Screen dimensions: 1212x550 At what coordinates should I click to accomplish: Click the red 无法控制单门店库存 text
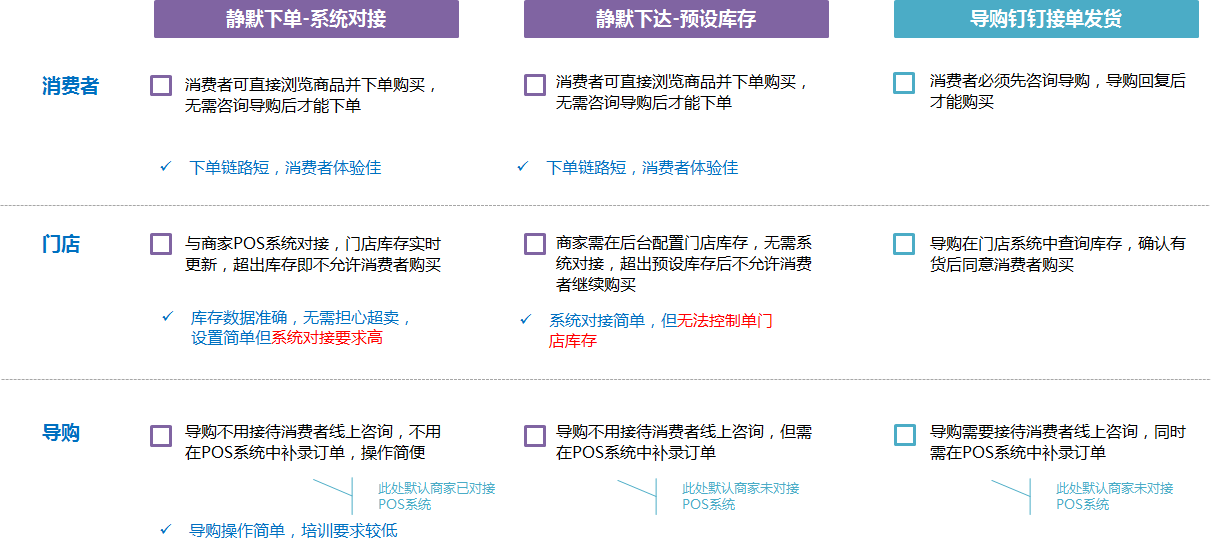click(x=725, y=321)
